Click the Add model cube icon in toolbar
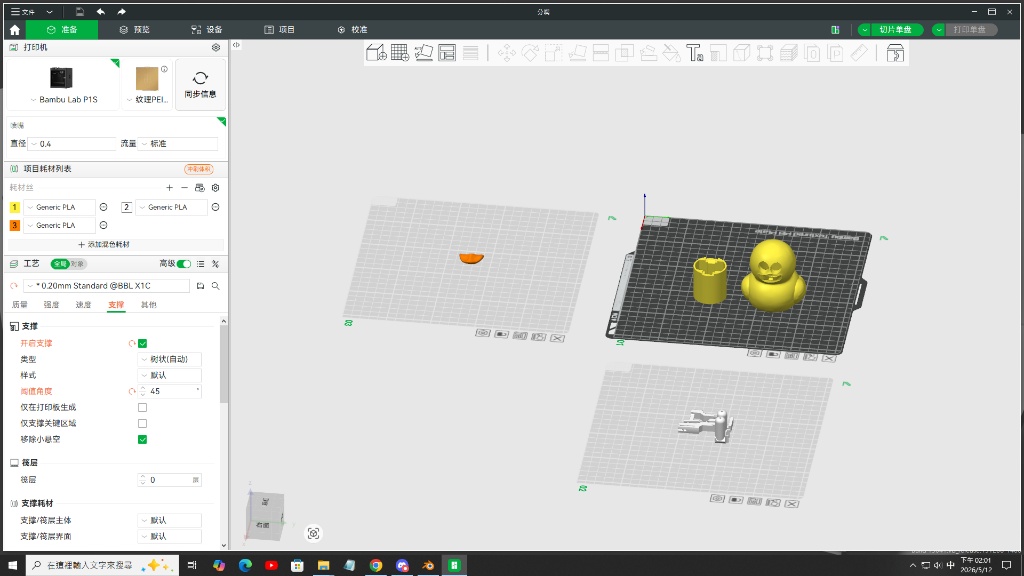The width and height of the screenshot is (1024, 576). pos(376,53)
